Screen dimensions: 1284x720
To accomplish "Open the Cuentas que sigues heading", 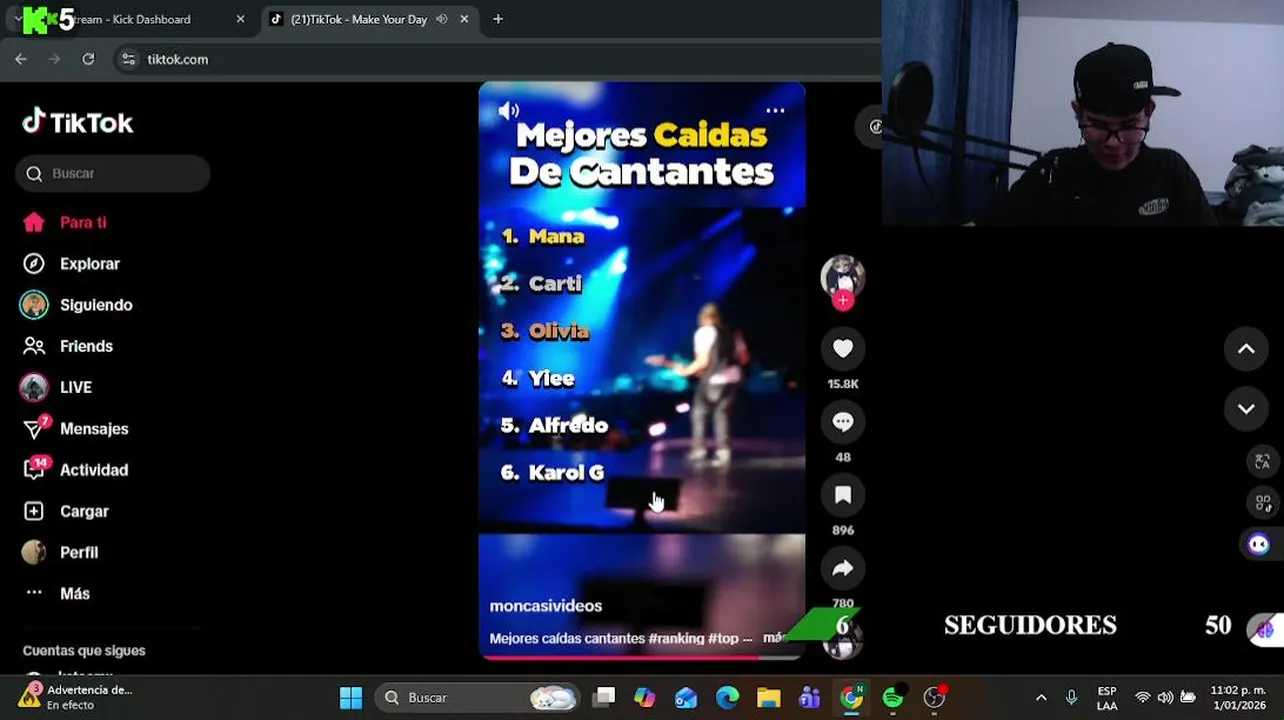I will pos(84,650).
